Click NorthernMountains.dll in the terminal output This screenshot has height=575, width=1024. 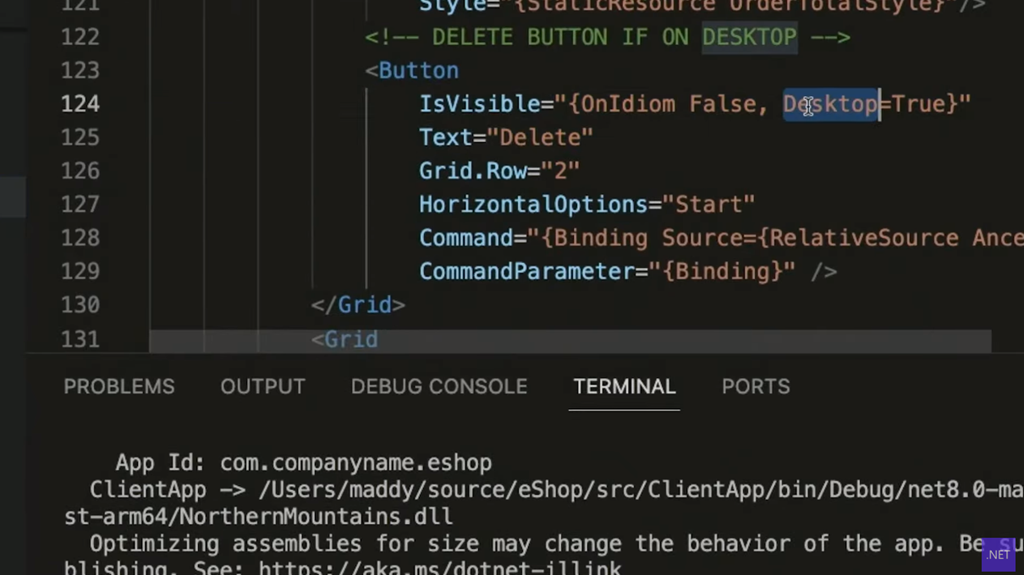pyautogui.click(x=315, y=516)
